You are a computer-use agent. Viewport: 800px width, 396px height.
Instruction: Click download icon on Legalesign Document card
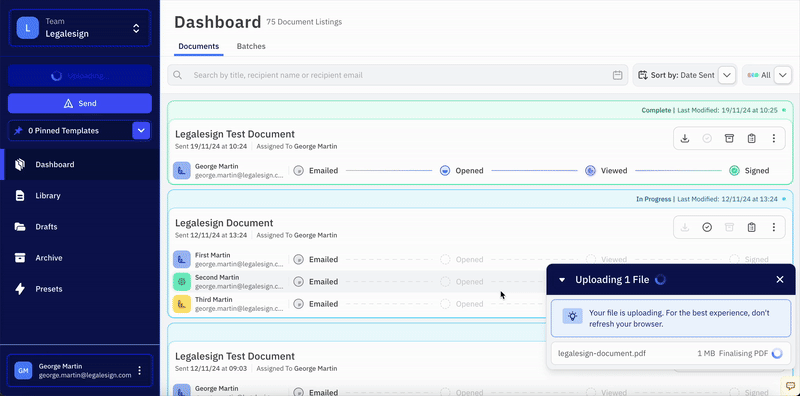[685, 227]
